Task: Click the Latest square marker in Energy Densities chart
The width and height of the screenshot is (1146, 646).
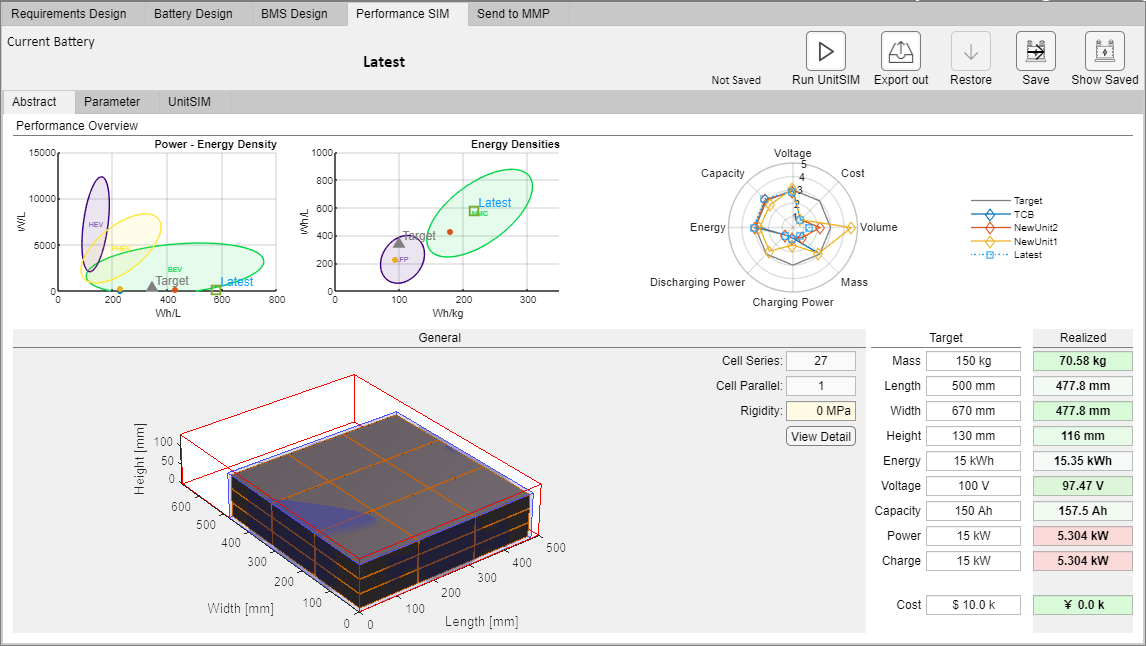Action: pyautogui.click(x=474, y=211)
